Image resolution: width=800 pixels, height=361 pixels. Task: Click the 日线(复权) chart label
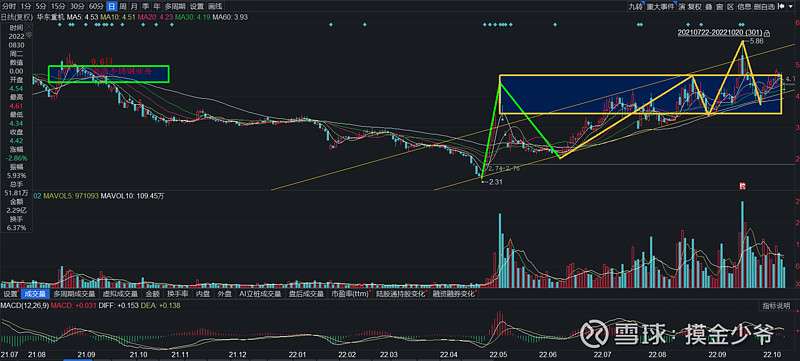click(17, 17)
